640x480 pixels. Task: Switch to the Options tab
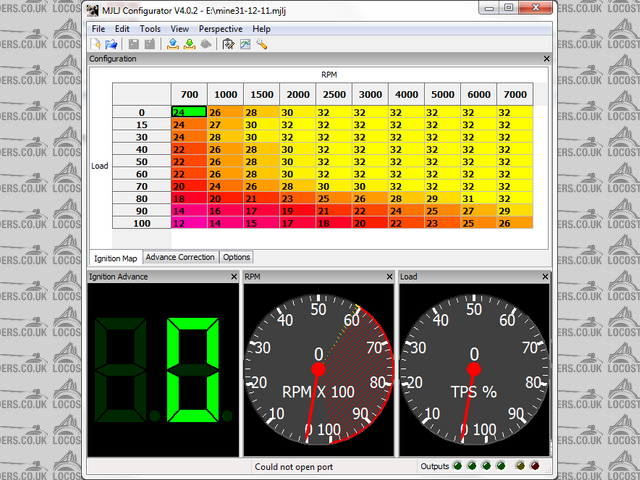pos(237,257)
